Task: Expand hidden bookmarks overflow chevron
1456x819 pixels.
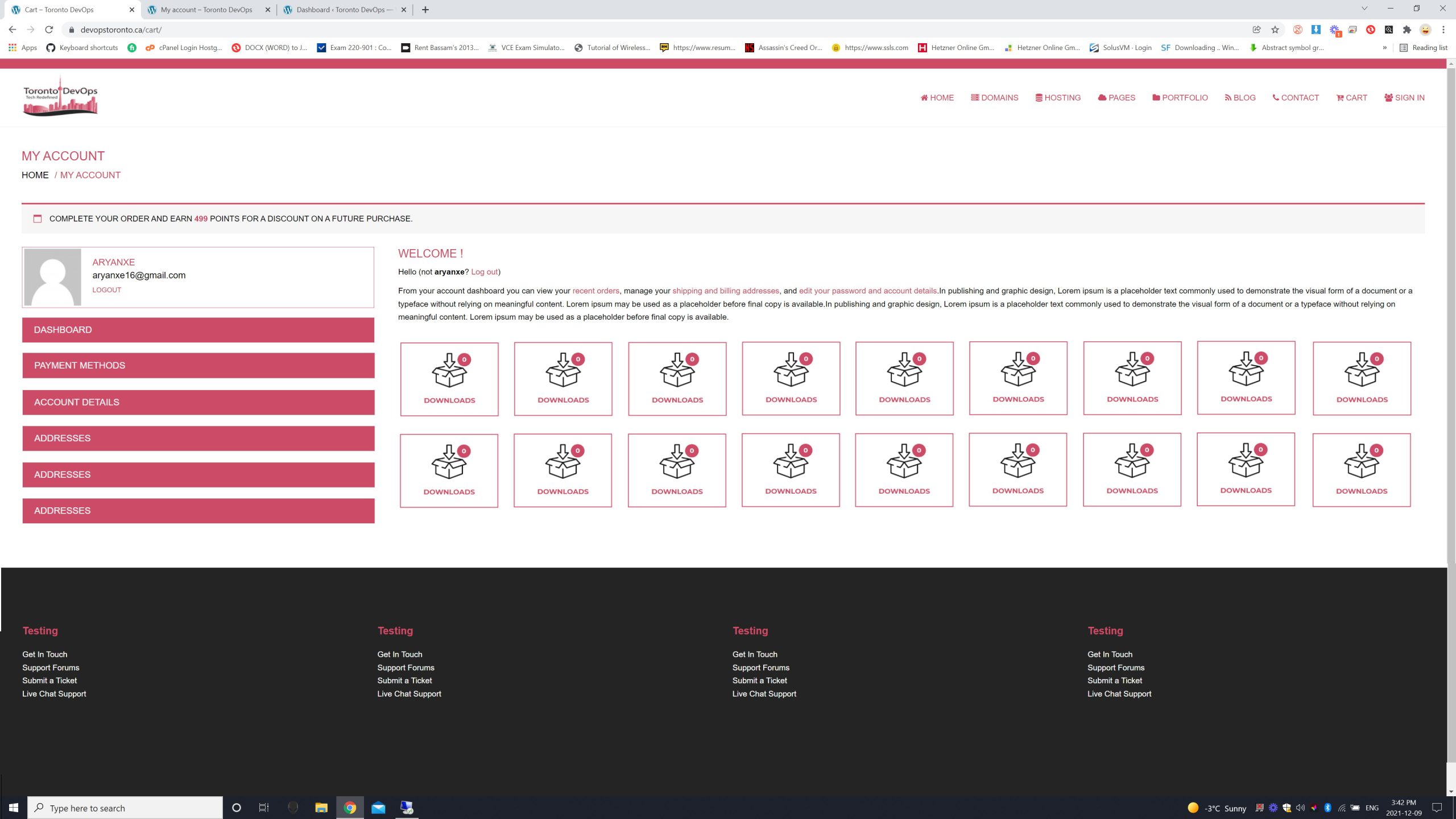Action: (1384, 48)
